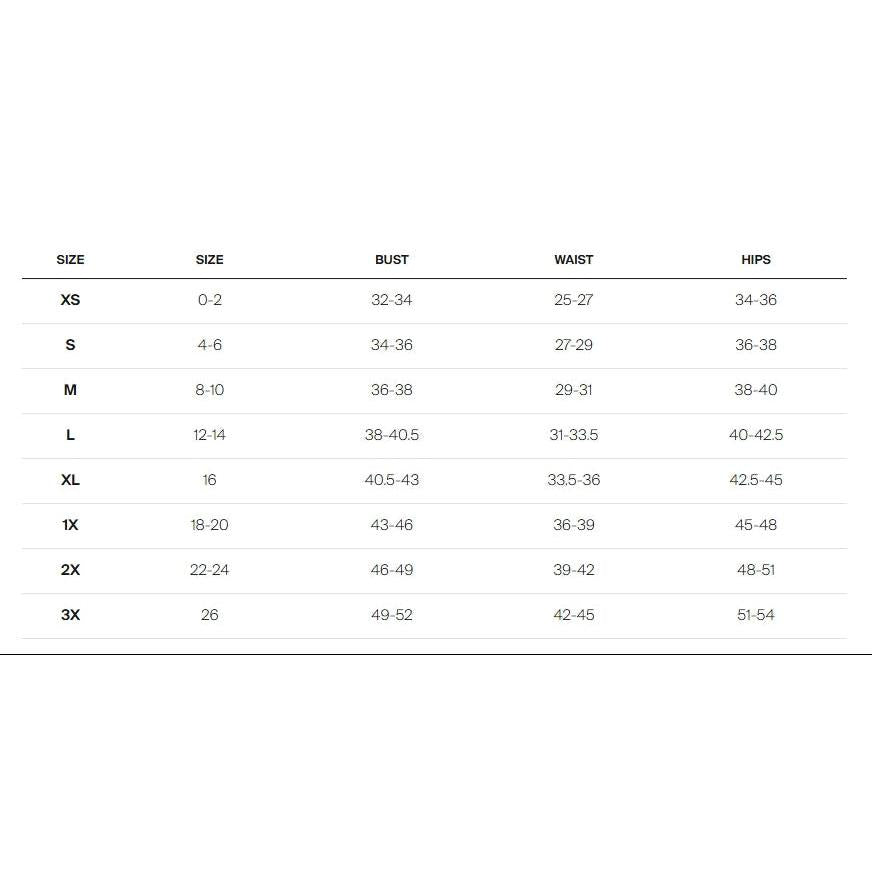Select the 3X size row label
The height and width of the screenshot is (872, 872).
[70, 615]
